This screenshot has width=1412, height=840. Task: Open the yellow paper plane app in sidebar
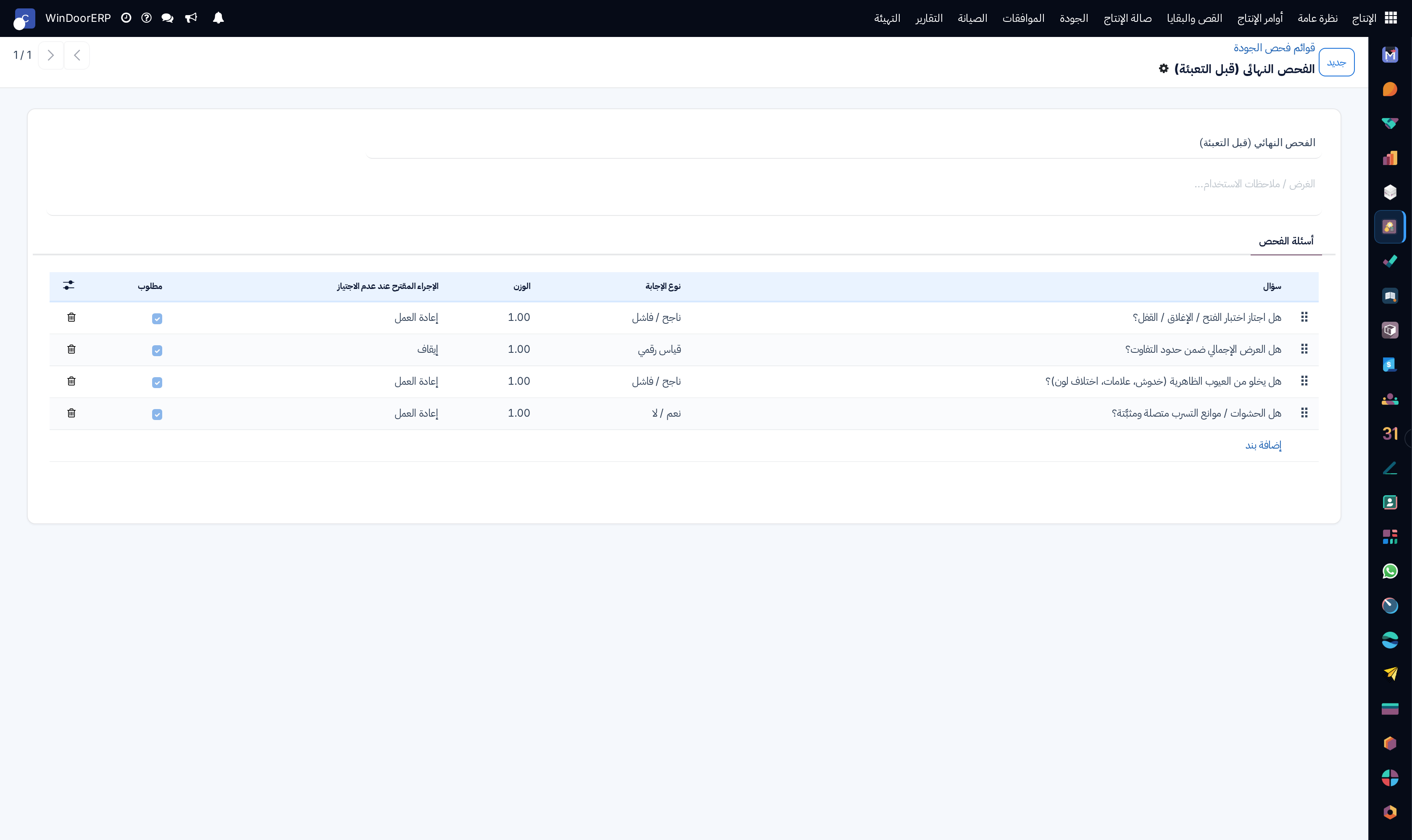(x=1390, y=674)
